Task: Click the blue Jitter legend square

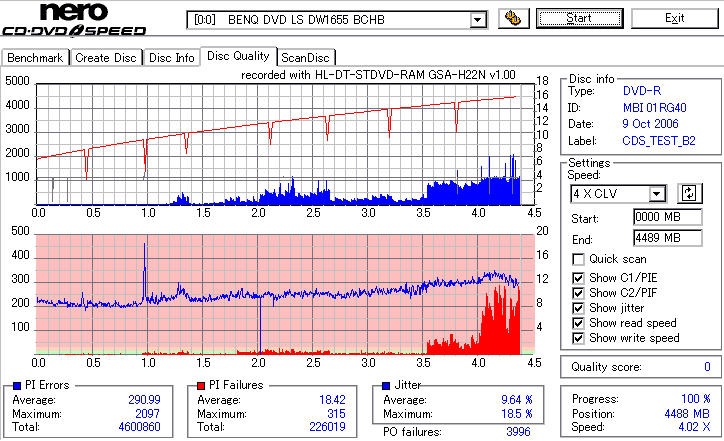Action: [x=386, y=386]
